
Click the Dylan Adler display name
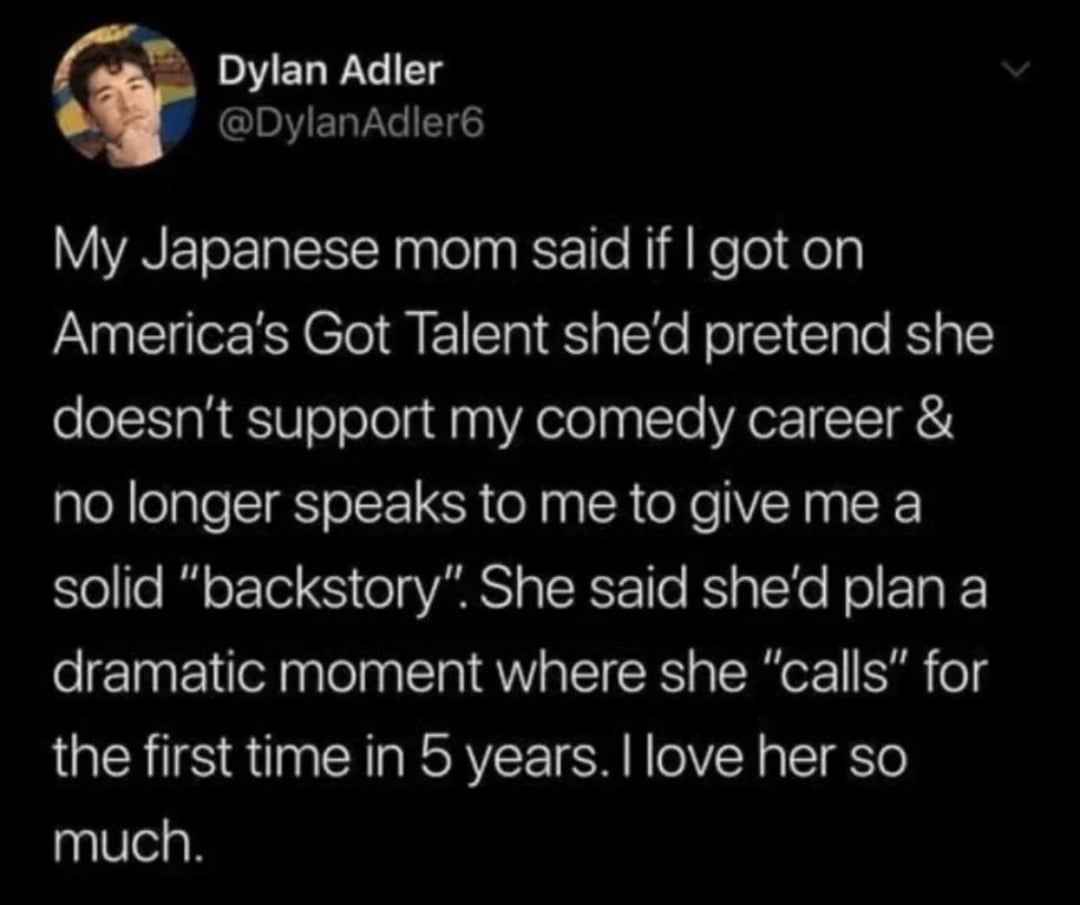[329, 70]
